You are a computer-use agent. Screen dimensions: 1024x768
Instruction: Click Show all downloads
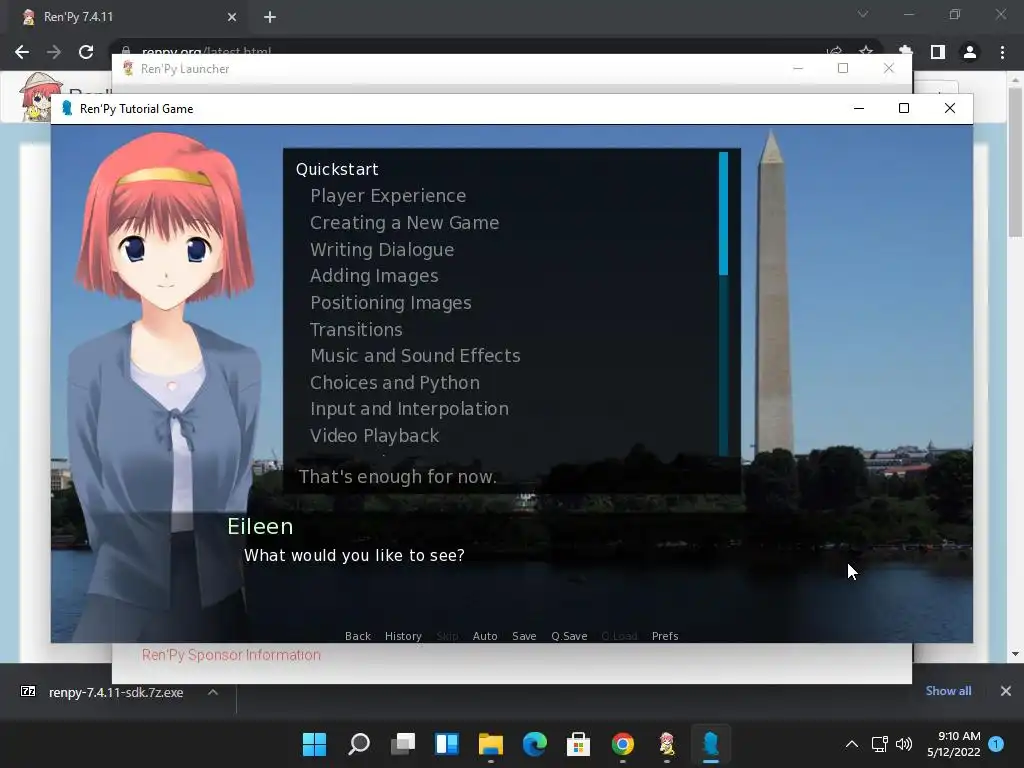(948, 691)
